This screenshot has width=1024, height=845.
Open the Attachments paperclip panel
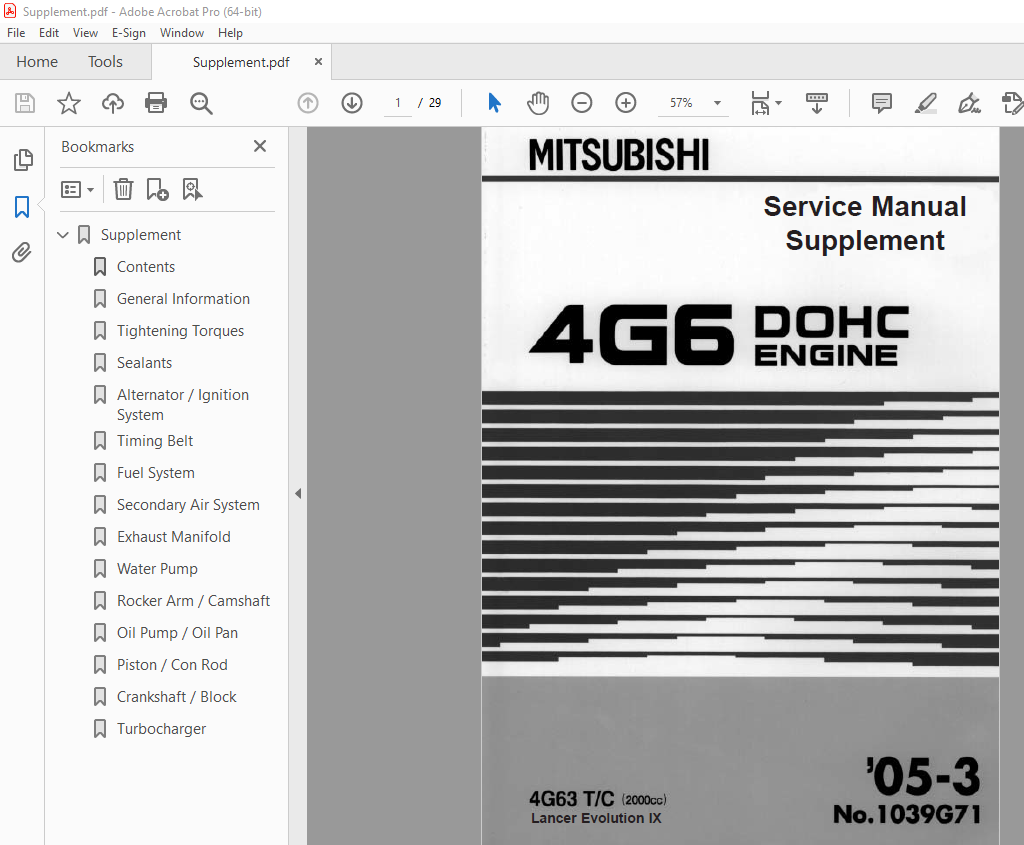[x=22, y=252]
